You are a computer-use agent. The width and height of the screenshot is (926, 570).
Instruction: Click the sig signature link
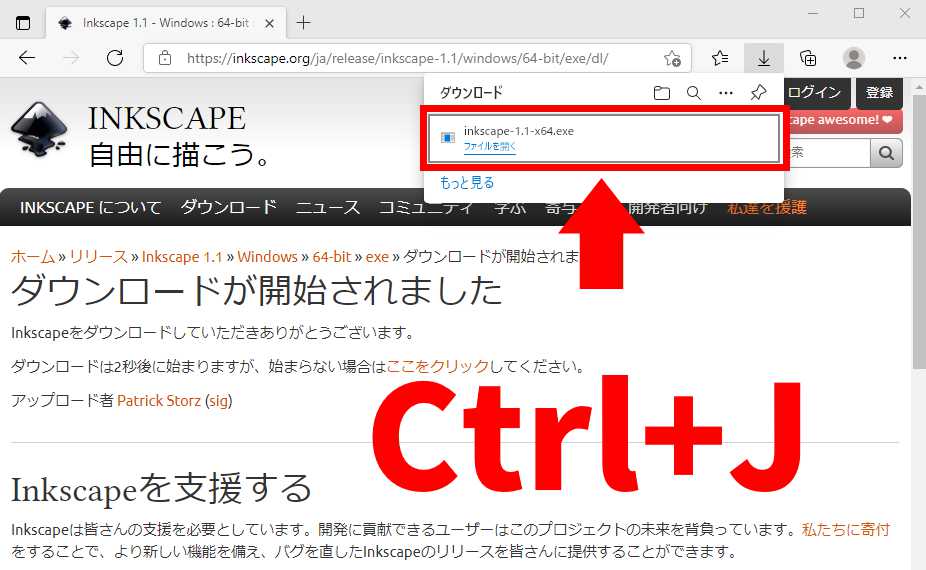tap(219, 401)
